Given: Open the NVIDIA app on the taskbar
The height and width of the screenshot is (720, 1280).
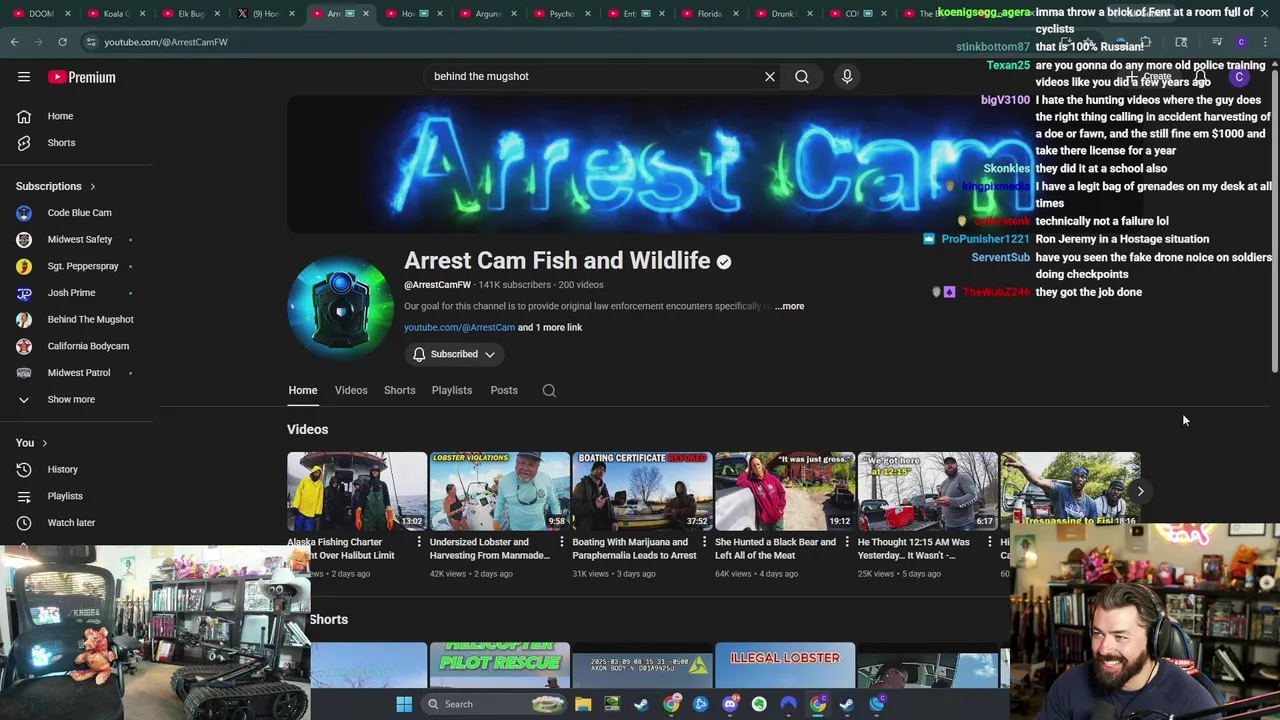Looking at the screenshot, I should coord(612,704).
